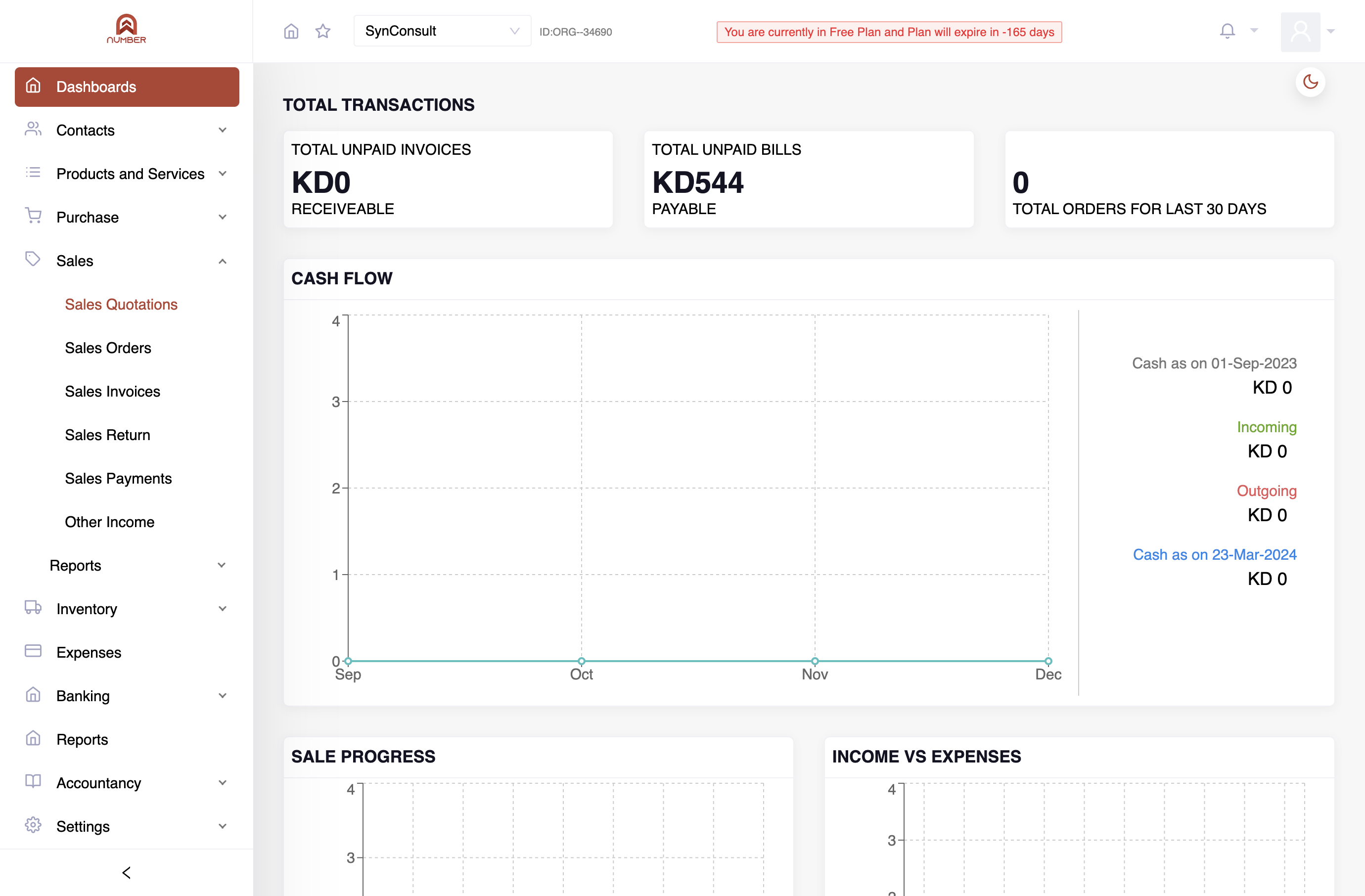1365x896 pixels.
Task: Collapse the Sales menu chevron
Action: 223,262
